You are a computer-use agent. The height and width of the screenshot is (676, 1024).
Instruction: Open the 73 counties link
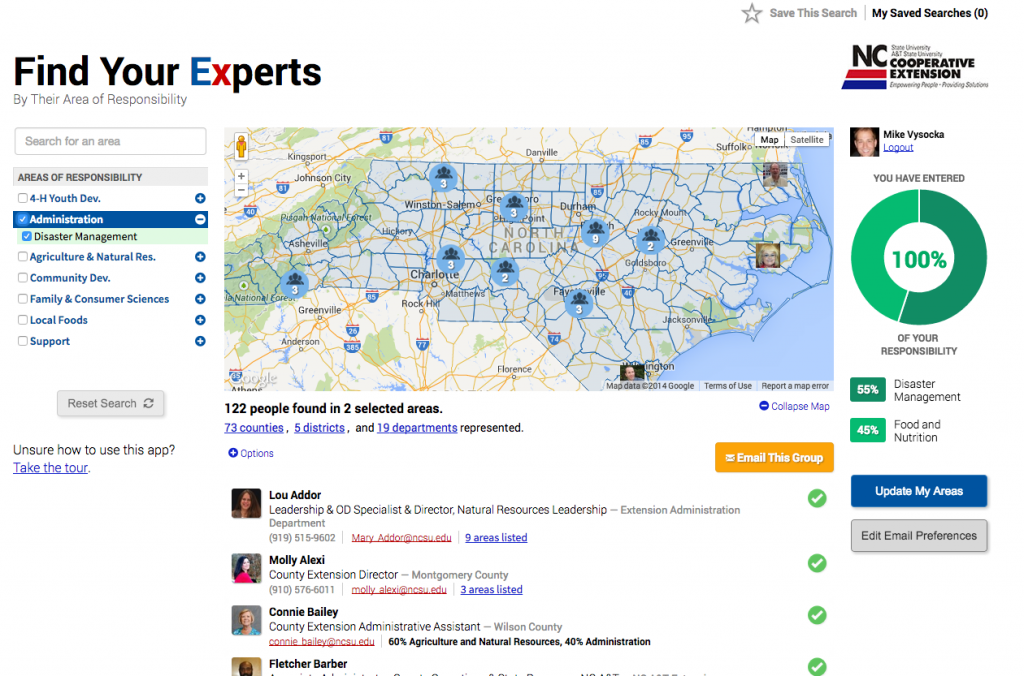coord(253,428)
